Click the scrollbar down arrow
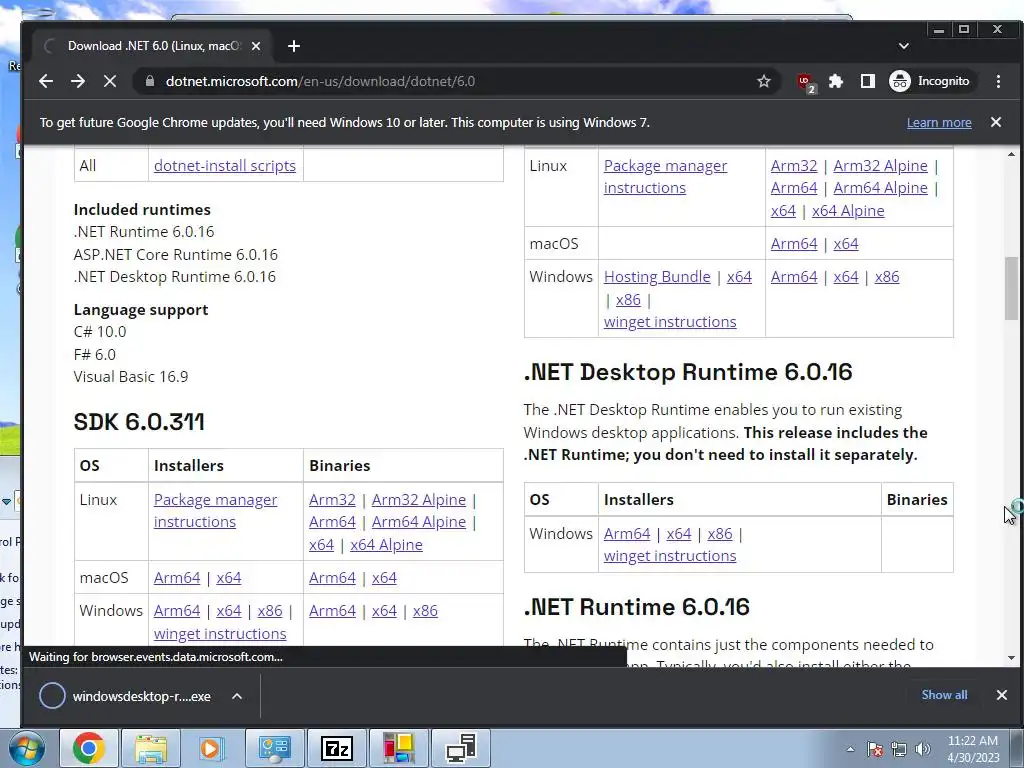This screenshot has height=768, width=1024. 1012,658
